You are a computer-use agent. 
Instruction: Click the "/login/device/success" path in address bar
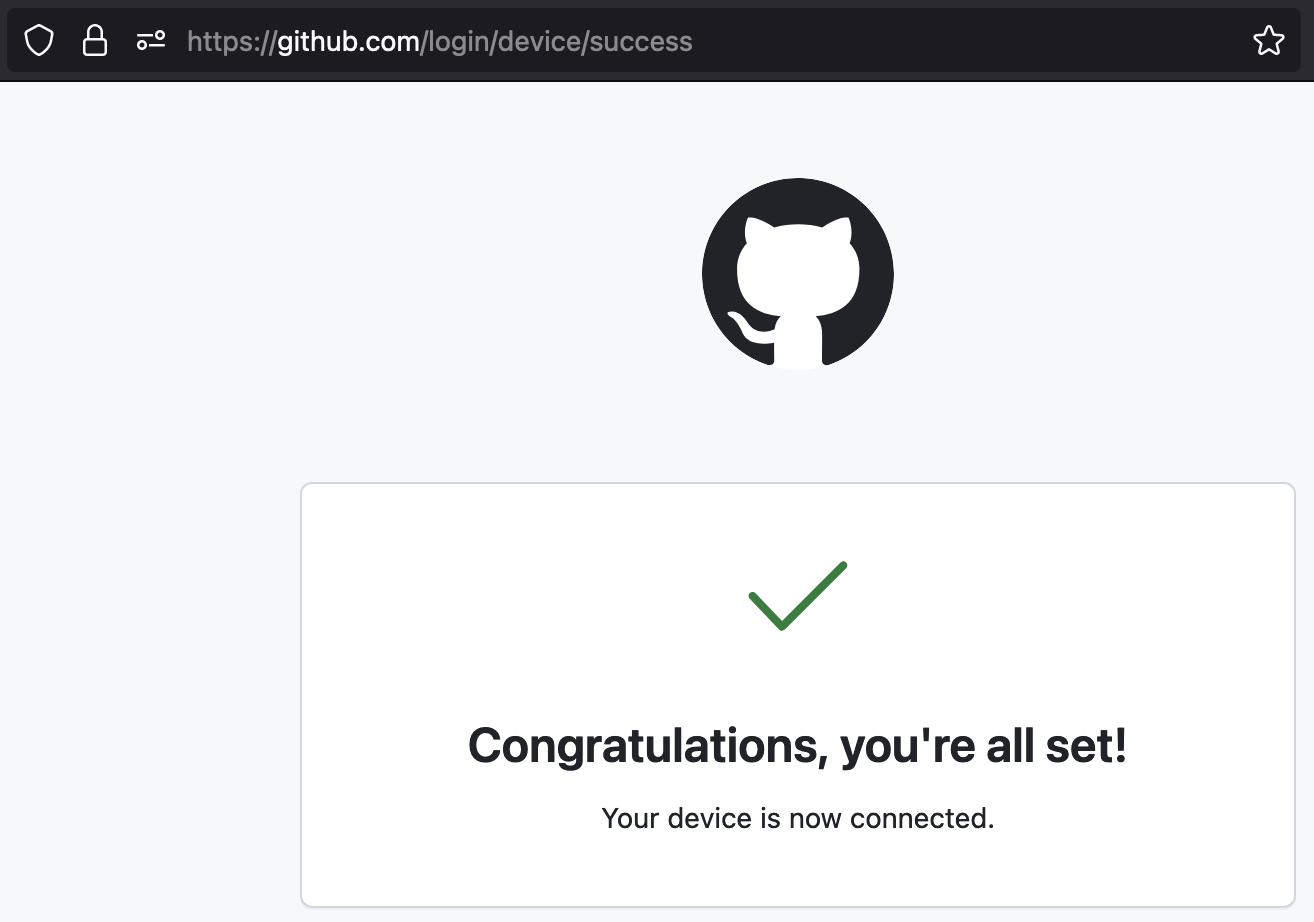(x=558, y=41)
